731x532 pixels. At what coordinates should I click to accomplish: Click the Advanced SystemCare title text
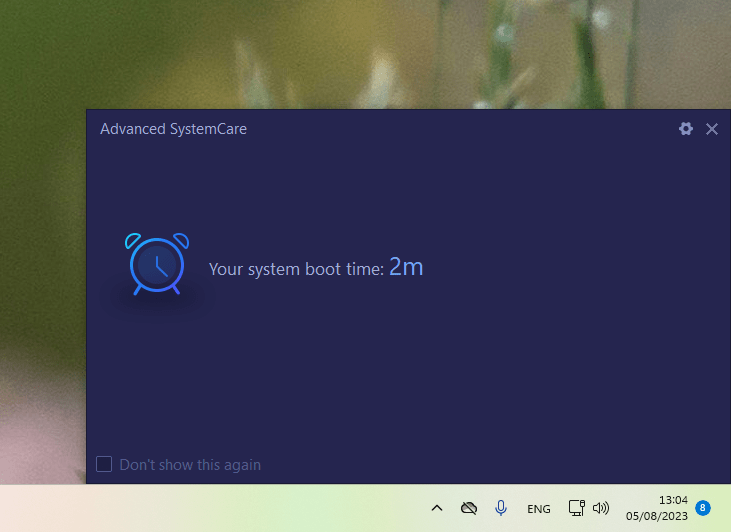[x=173, y=129]
